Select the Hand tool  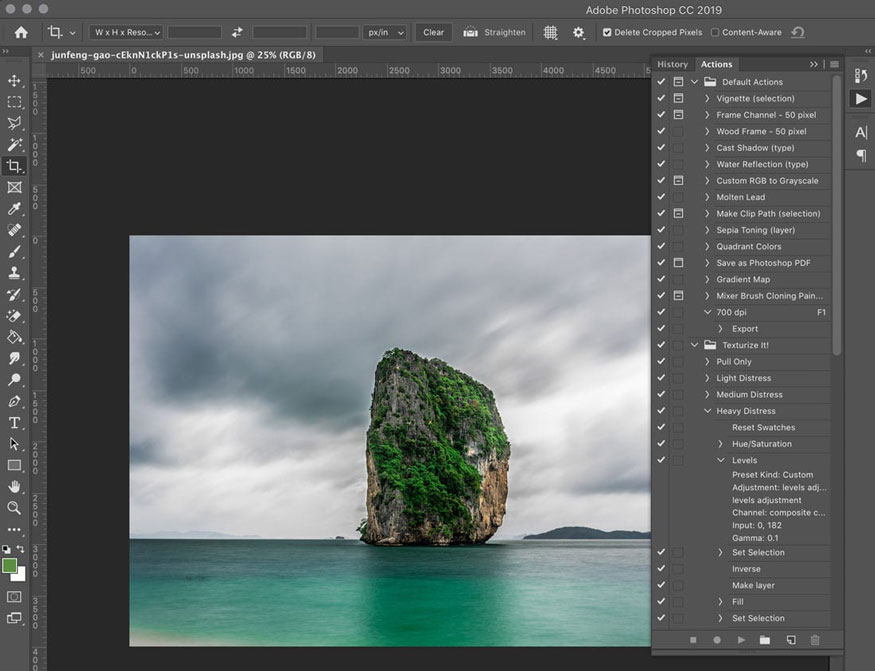point(14,486)
